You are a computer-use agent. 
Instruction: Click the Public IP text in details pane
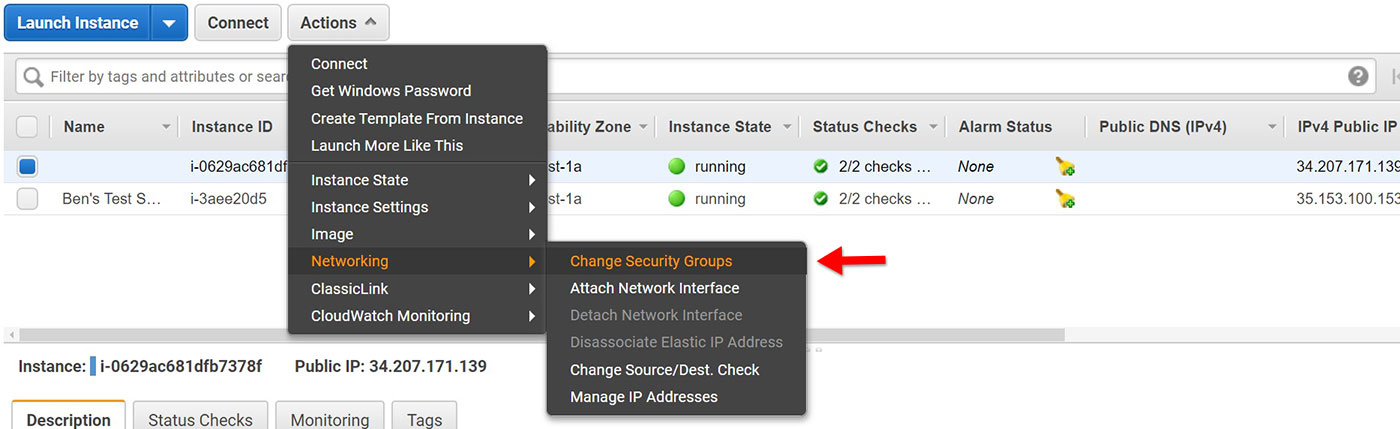point(391,366)
